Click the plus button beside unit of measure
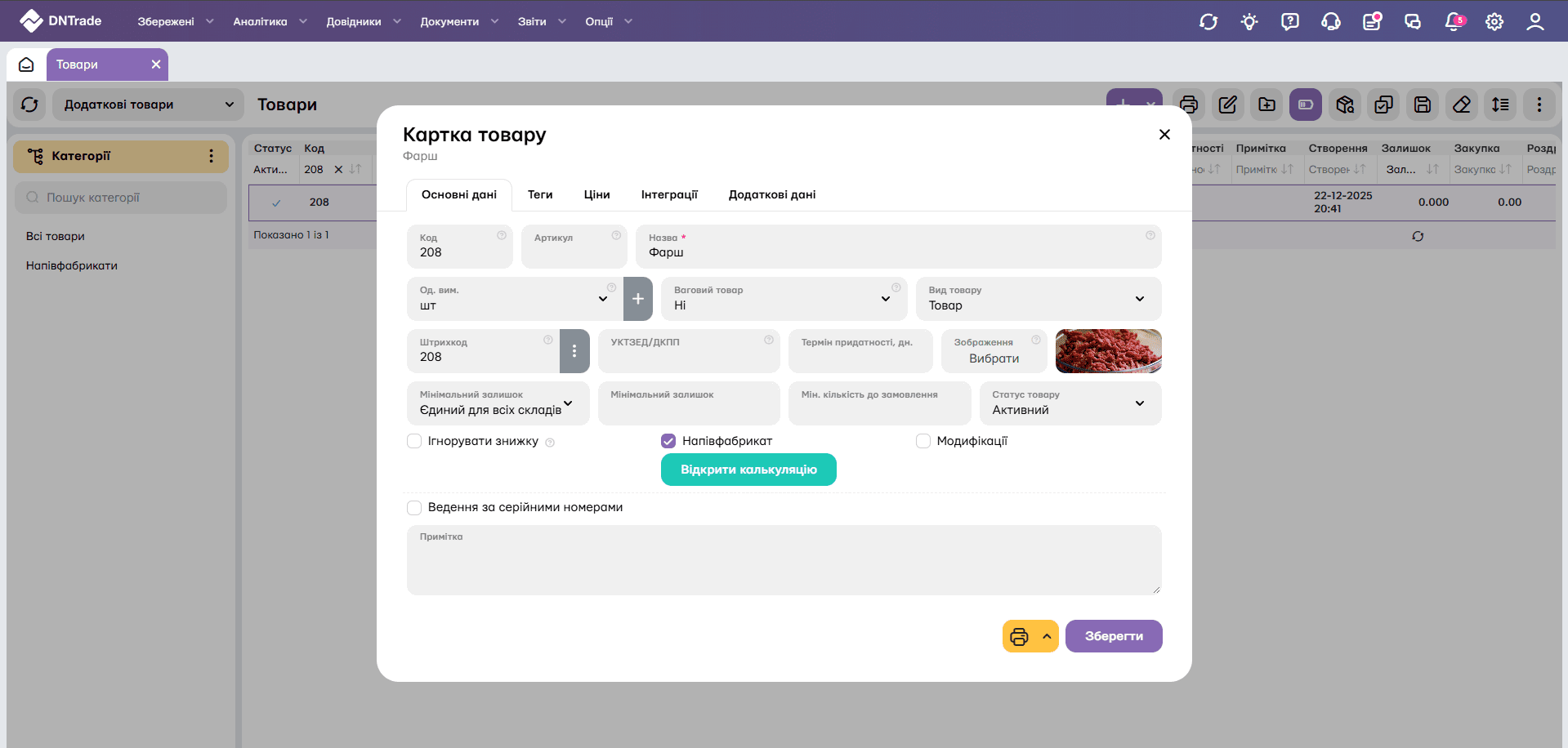 click(x=637, y=299)
